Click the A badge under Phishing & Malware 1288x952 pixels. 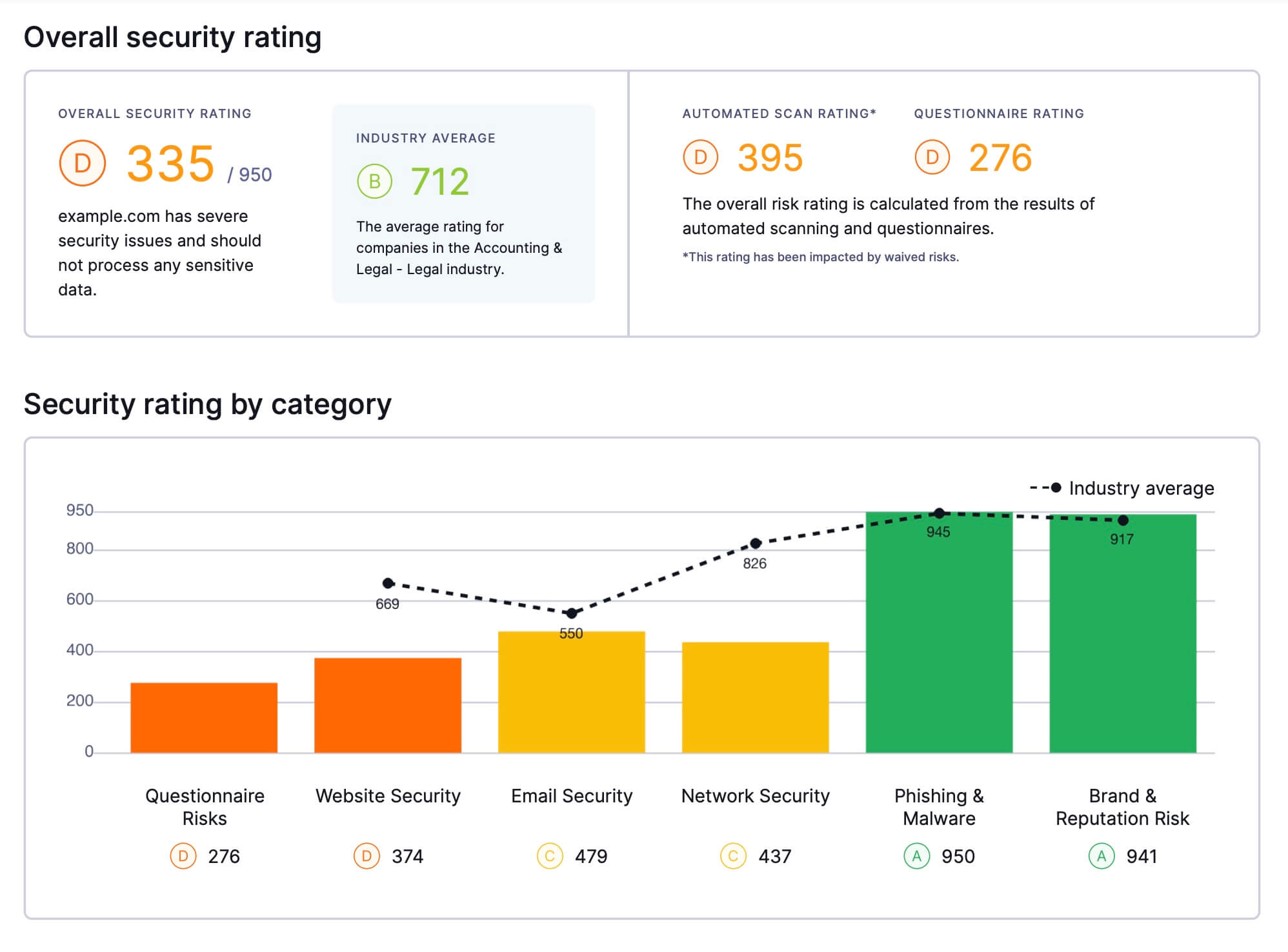[x=916, y=857]
